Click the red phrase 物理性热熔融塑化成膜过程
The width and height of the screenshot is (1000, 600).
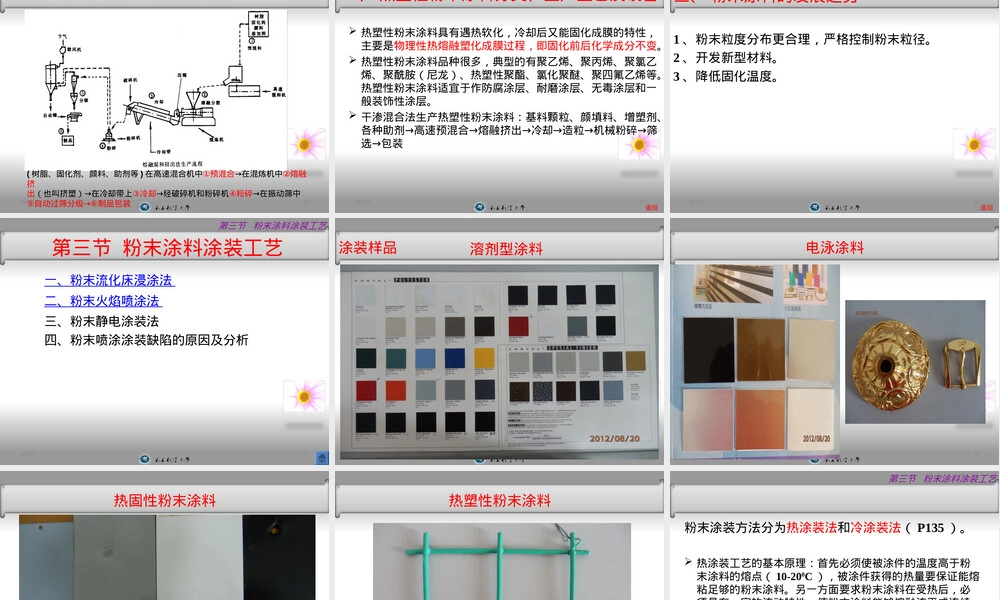tap(462, 46)
